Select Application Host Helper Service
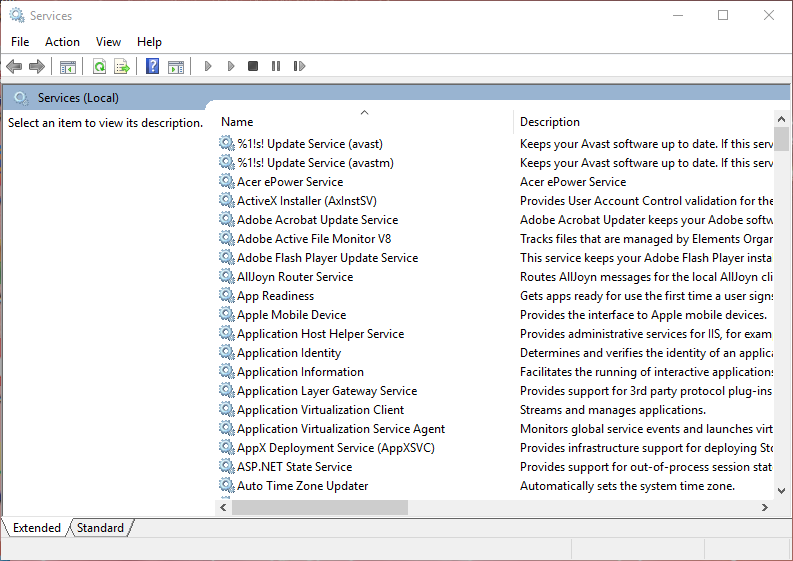 [321, 334]
